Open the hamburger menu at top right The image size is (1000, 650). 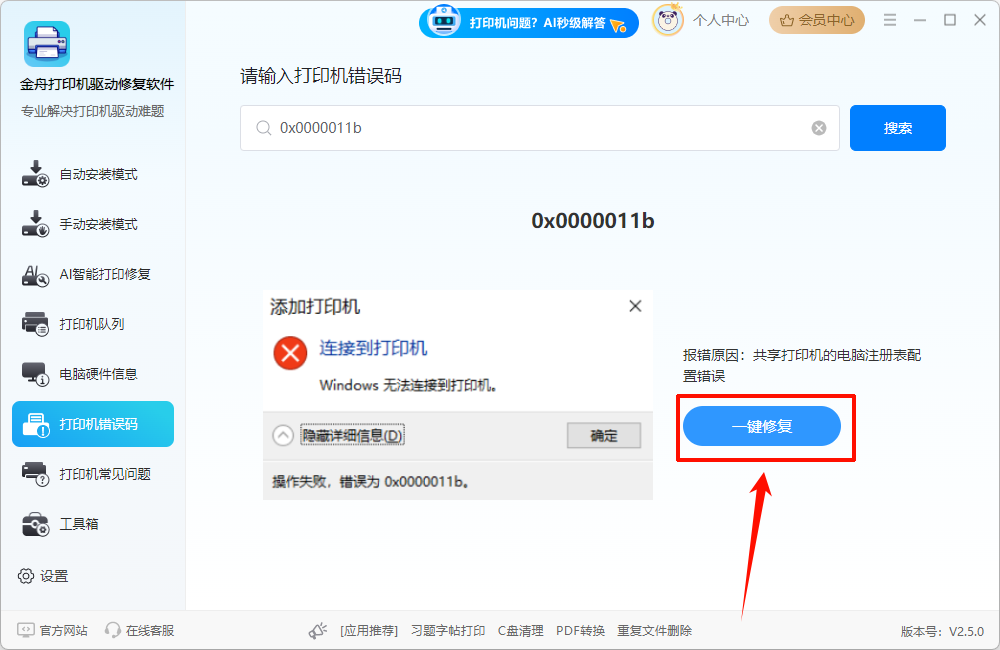[x=889, y=18]
